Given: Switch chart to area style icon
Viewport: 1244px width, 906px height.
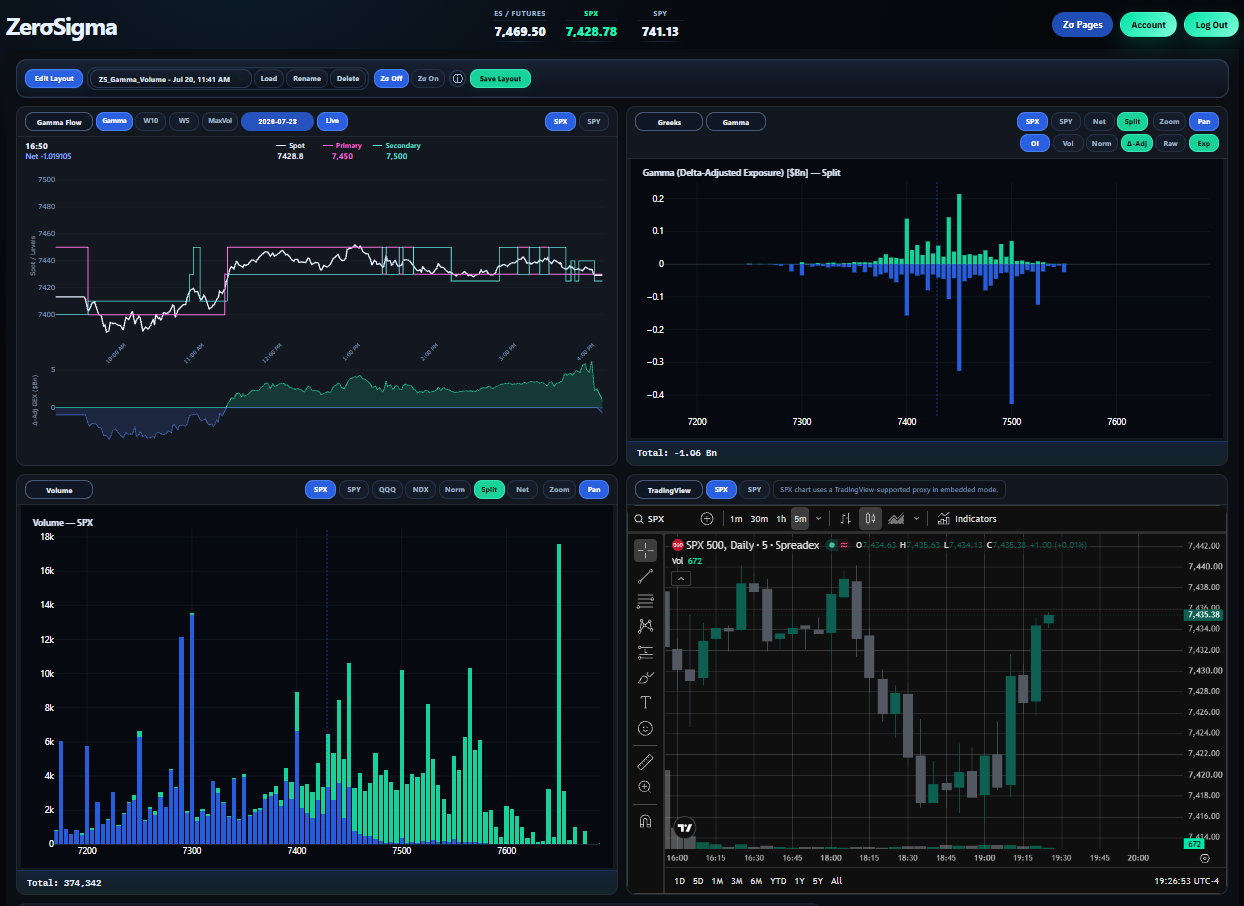Looking at the screenshot, I should [x=896, y=518].
